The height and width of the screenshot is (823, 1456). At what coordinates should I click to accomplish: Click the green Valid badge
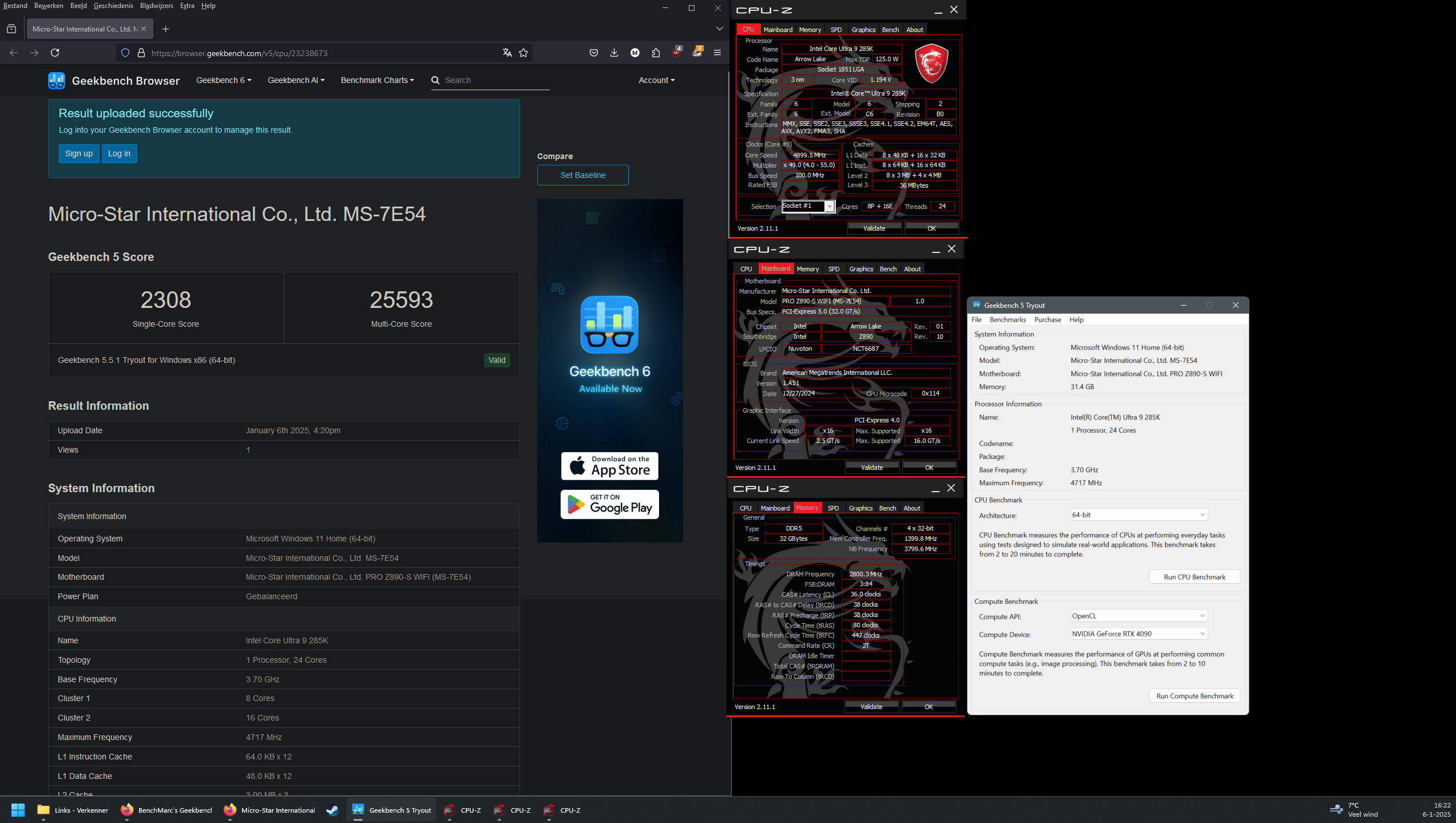point(497,360)
